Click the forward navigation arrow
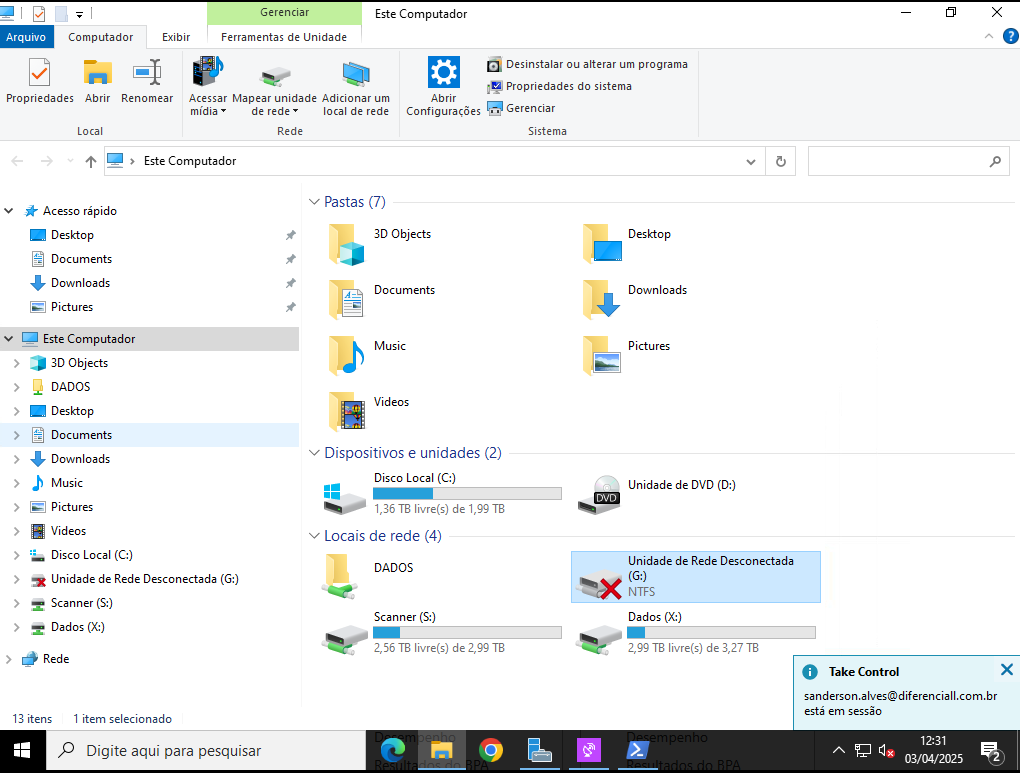This screenshot has height=773, width=1020. pyautogui.click(x=47, y=161)
